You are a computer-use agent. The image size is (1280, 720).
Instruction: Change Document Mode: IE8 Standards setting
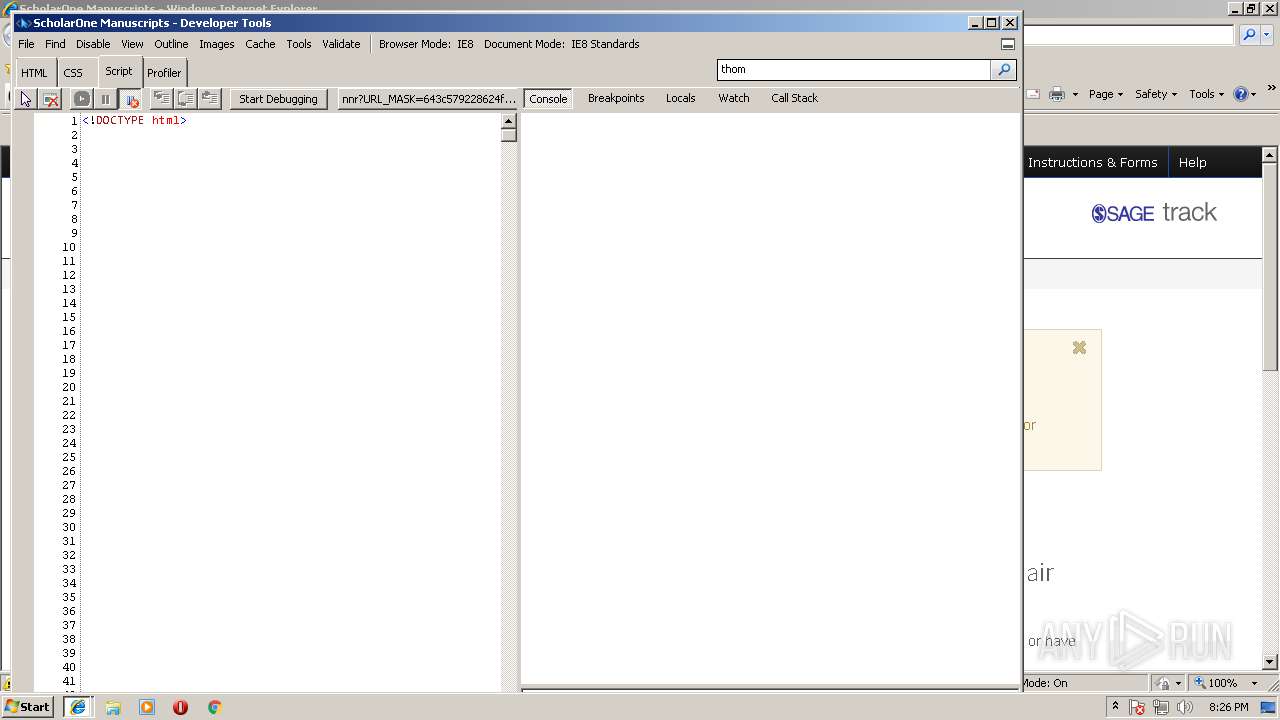pos(561,44)
